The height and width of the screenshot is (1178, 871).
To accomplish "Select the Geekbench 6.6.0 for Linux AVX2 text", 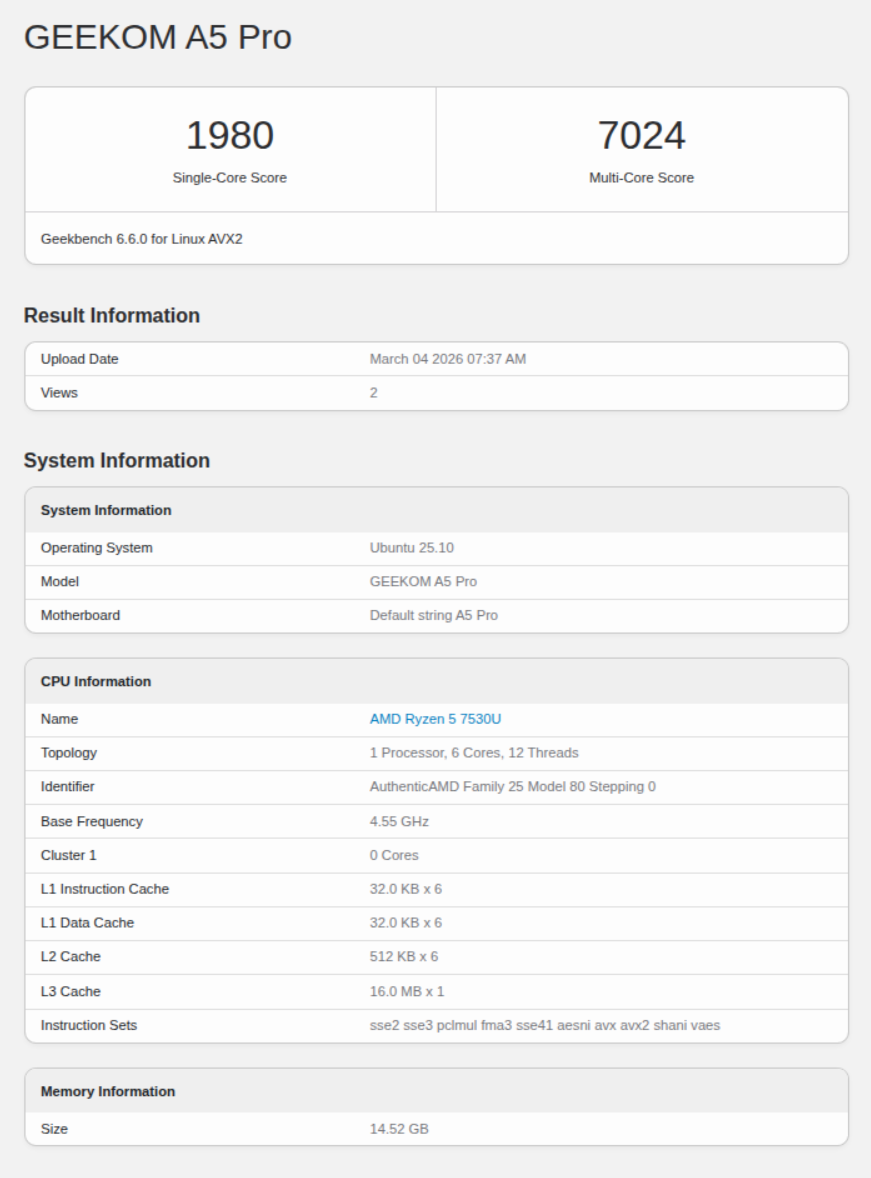I will [141, 240].
